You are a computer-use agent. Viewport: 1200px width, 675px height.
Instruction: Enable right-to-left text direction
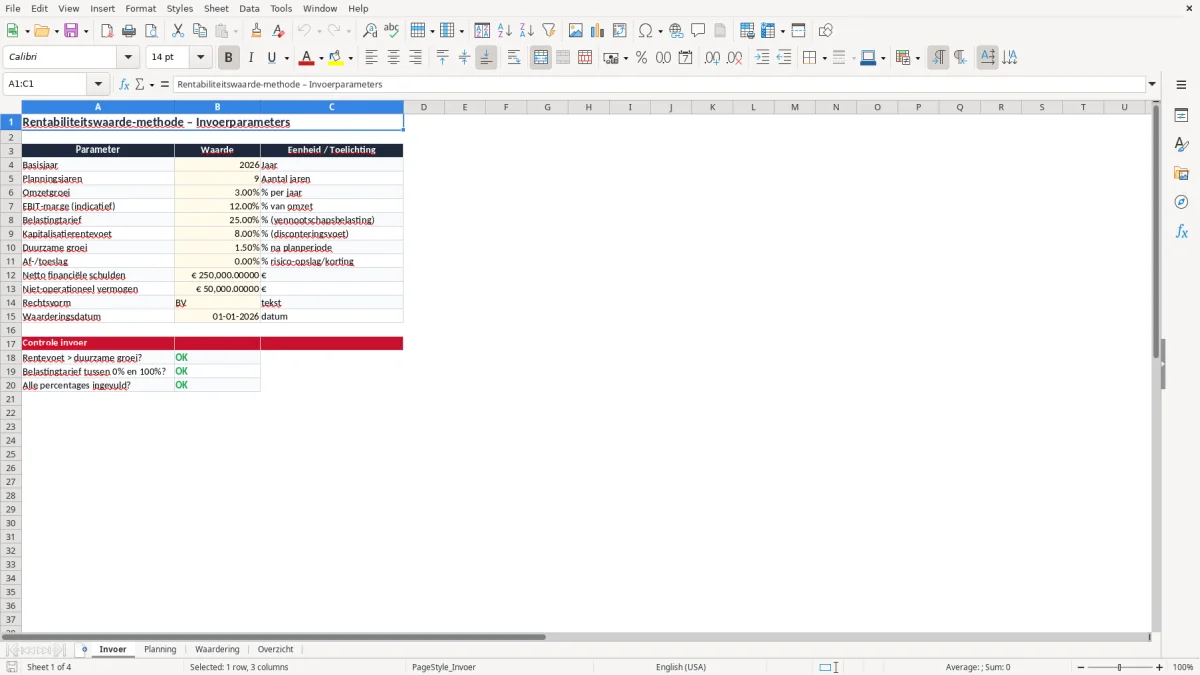click(x=960, y=58)
